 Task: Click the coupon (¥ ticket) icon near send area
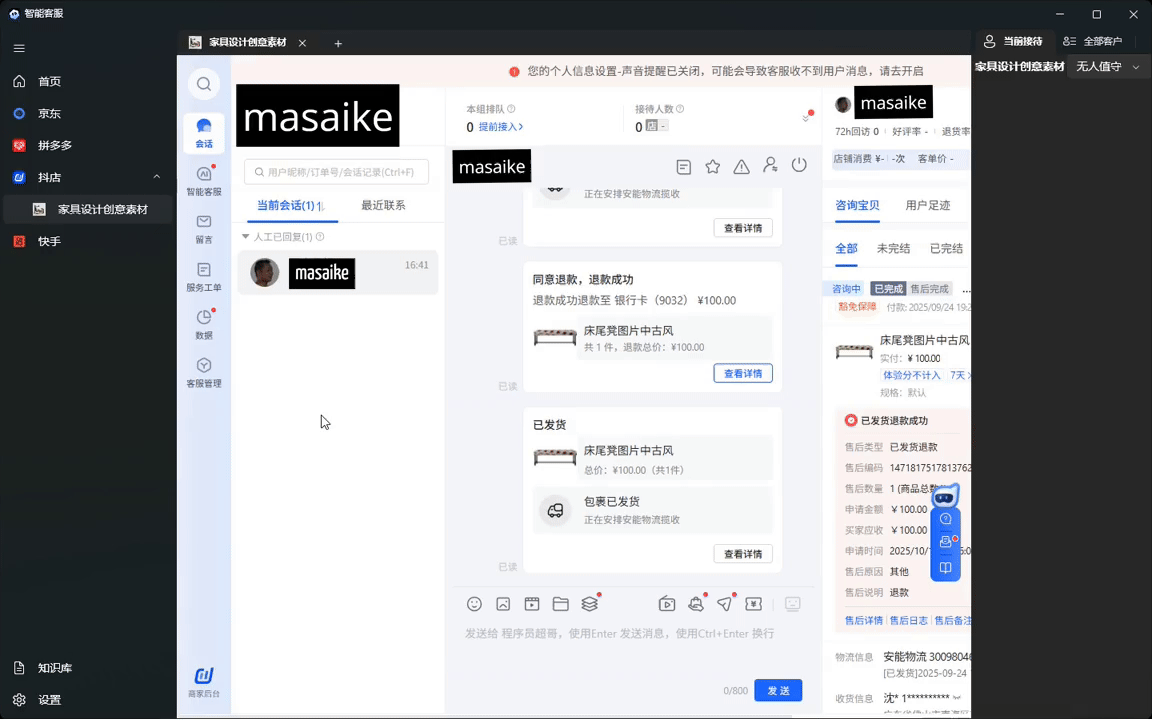pyautogui.click(x=753, y=604)
